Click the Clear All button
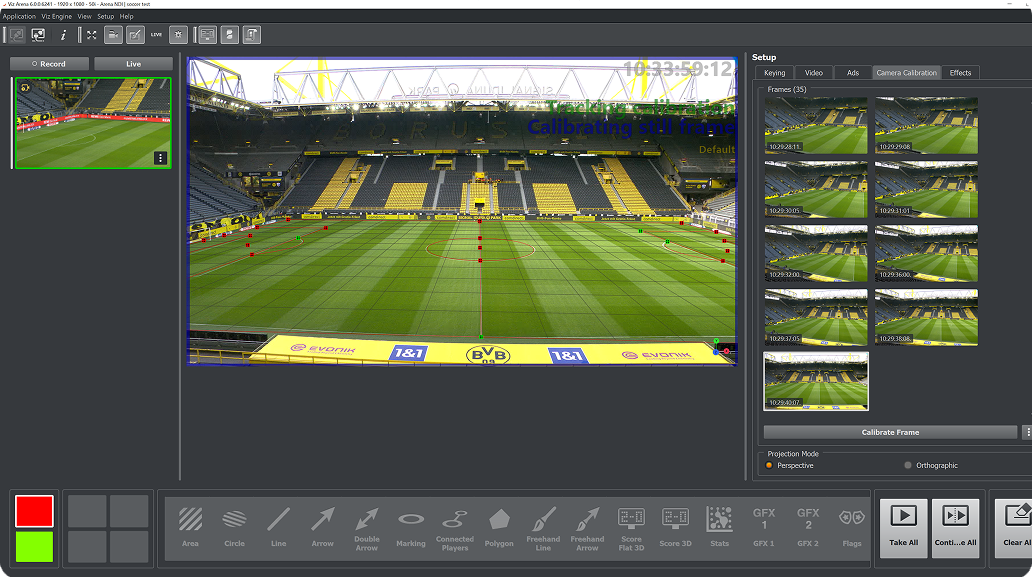The width and height of the screenshot is (1032, 577). [x=1014, y=528]
